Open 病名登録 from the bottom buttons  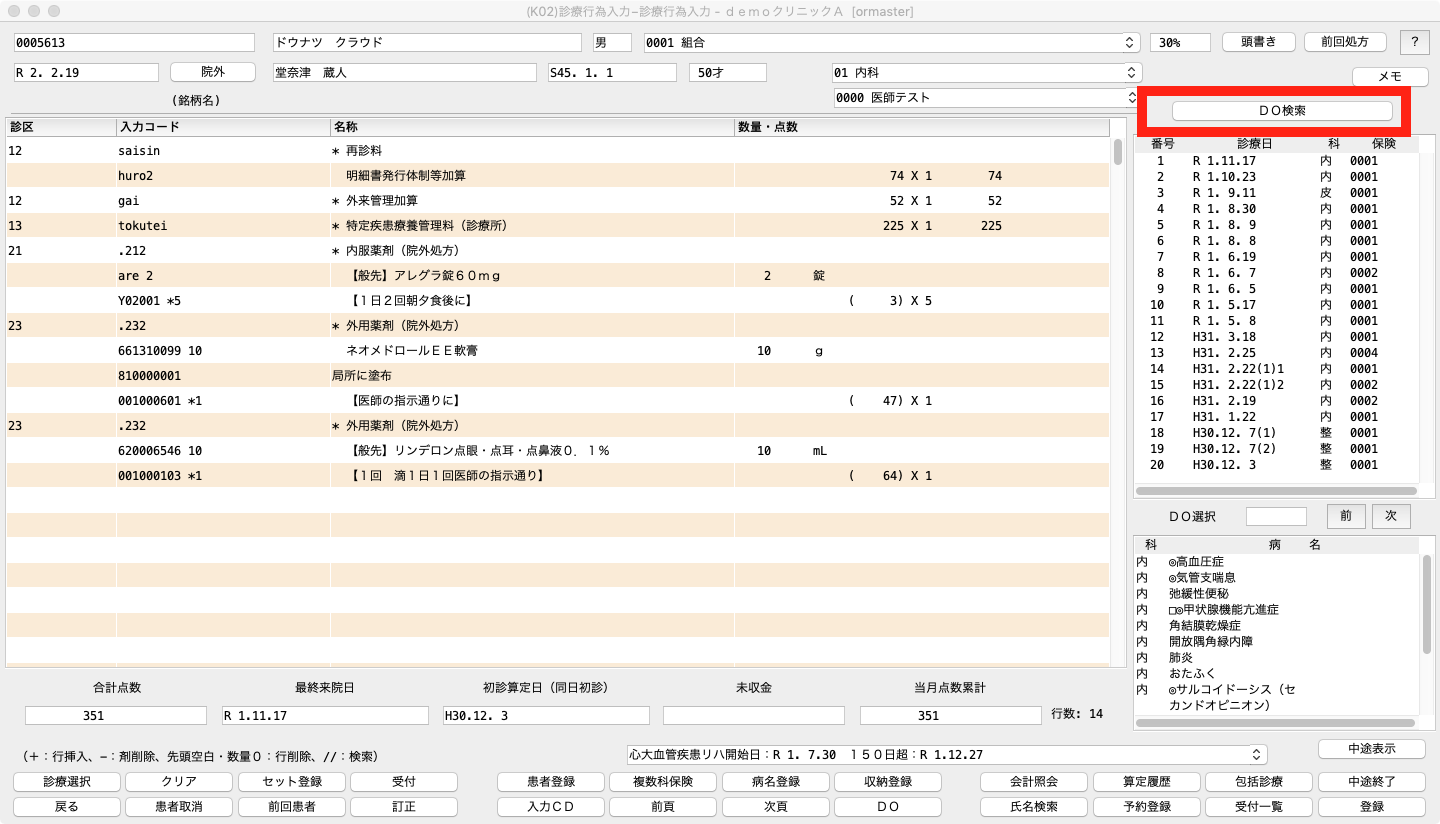coord(775,782)
